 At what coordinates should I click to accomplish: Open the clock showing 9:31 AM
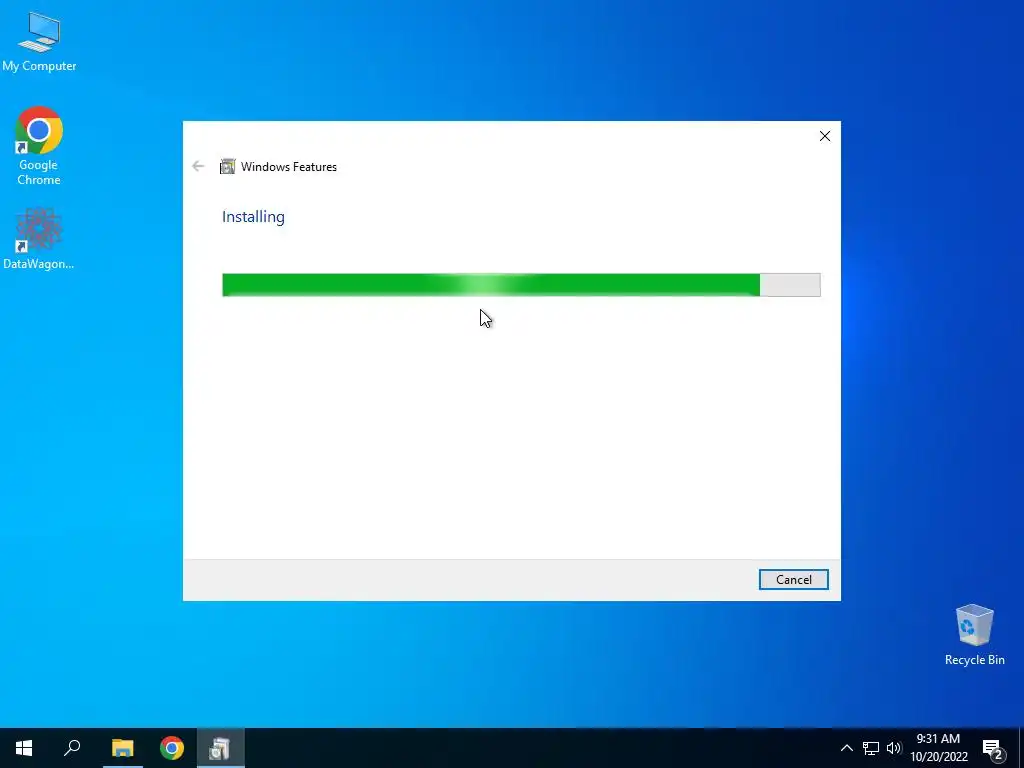point(938,748)
